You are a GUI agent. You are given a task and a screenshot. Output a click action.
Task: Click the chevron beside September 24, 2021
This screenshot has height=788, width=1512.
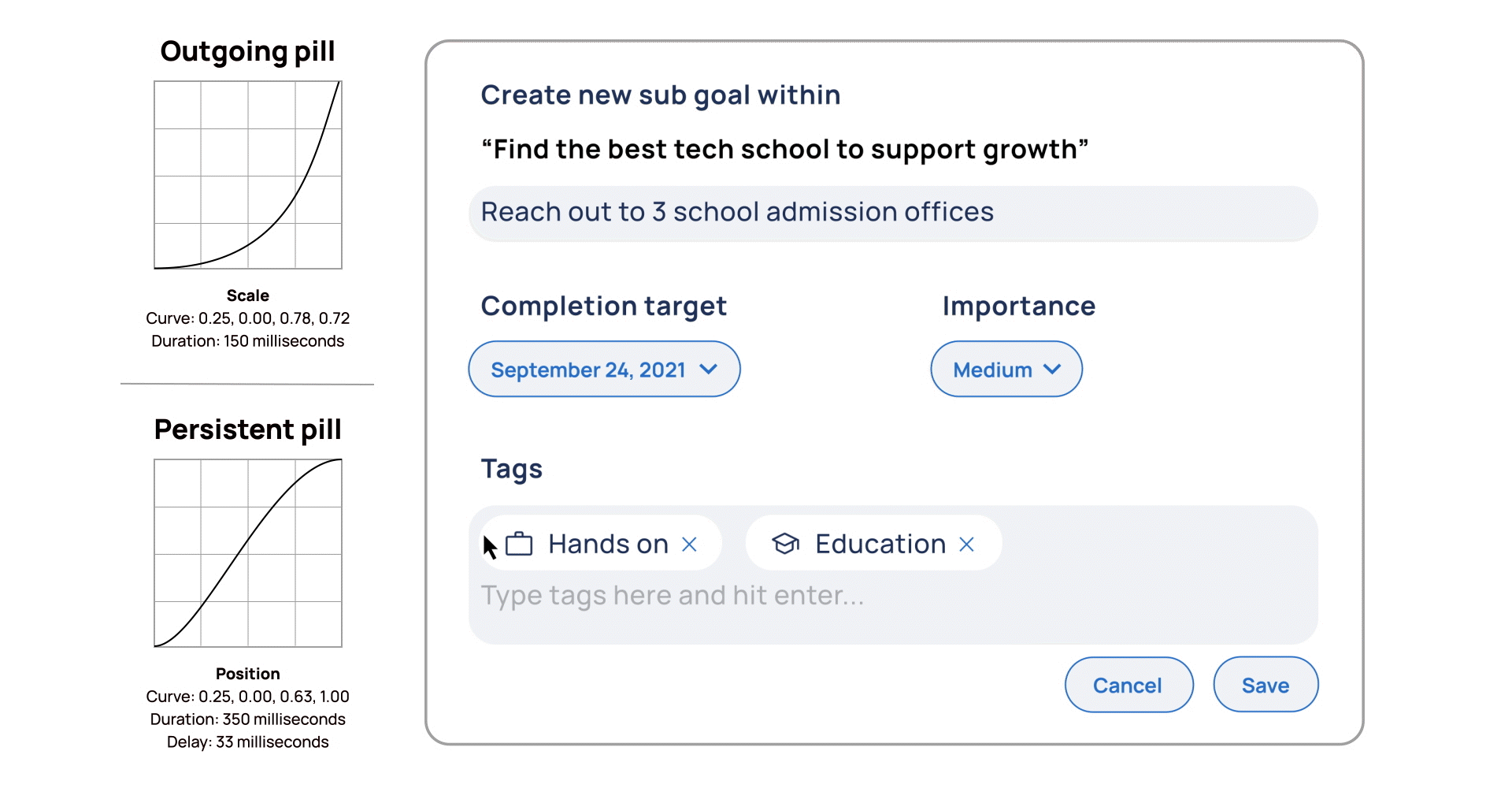coord(708,369)
